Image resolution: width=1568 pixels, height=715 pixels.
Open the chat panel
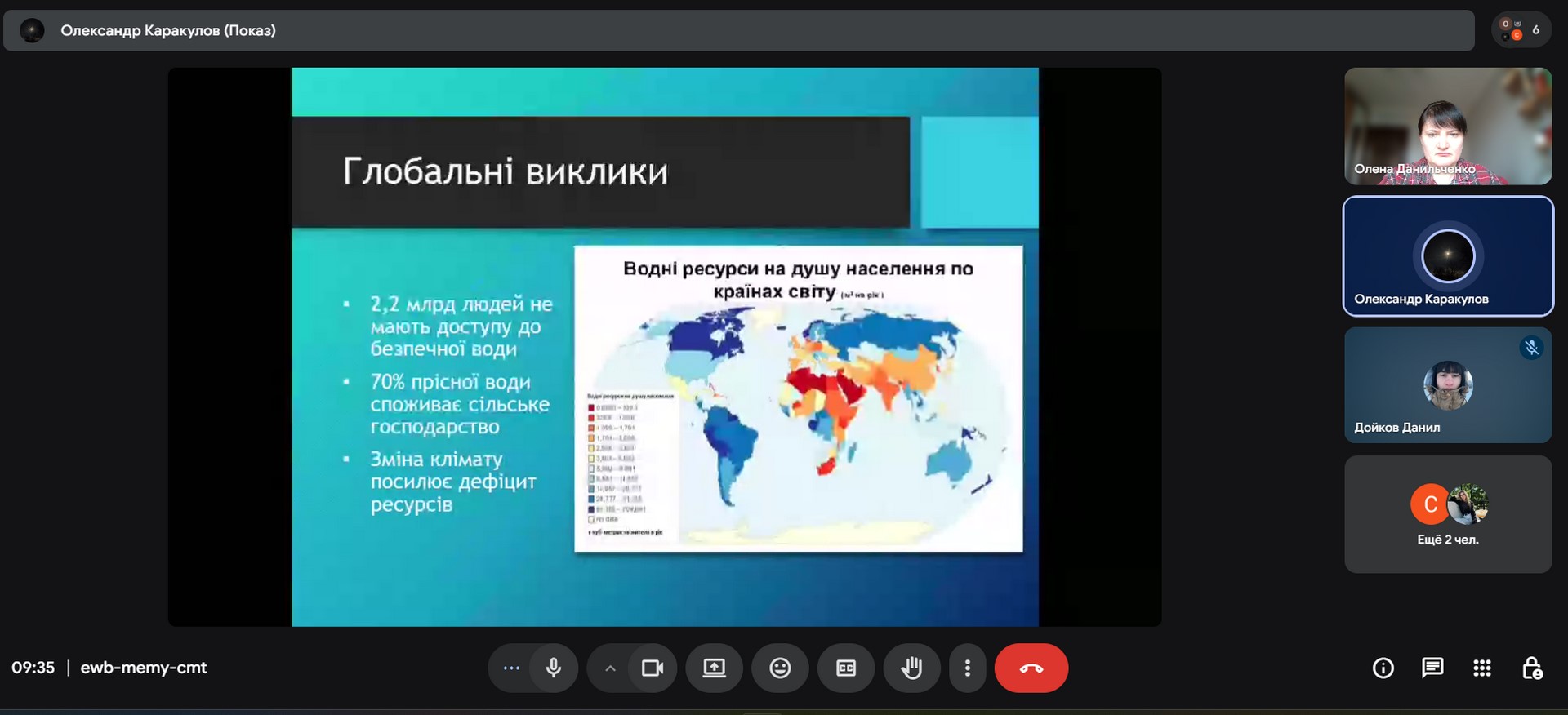click(1432, 668)
